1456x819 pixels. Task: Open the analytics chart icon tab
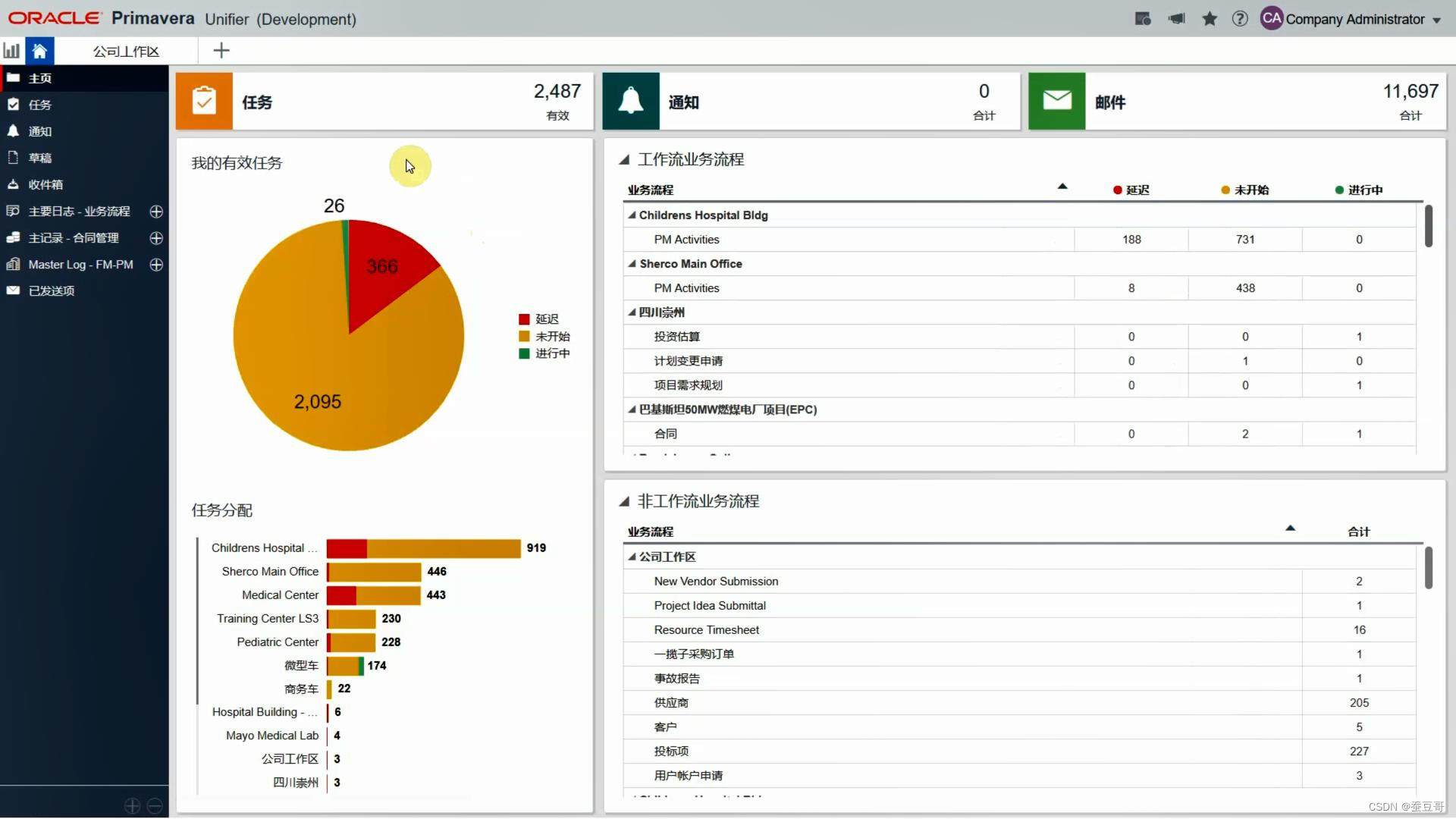coord(12,51)
